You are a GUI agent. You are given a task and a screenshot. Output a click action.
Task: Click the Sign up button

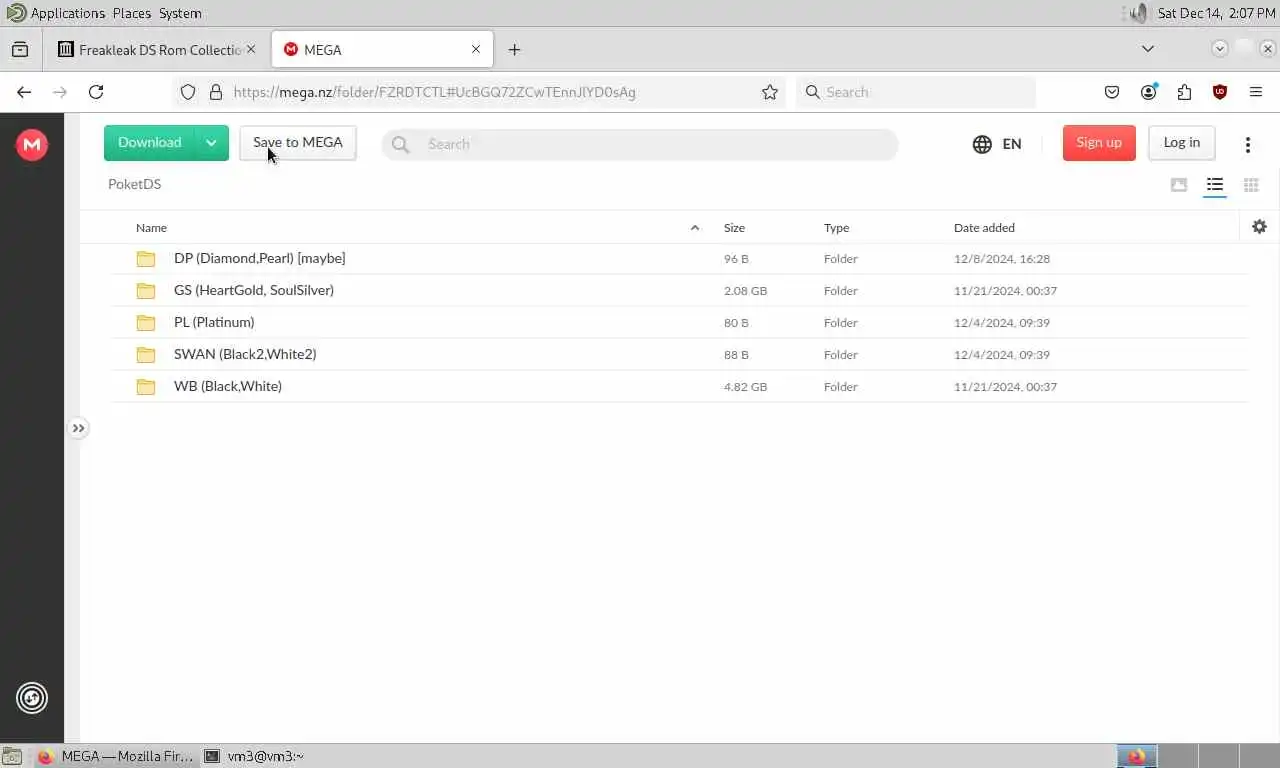click(x=1099, y=143)
